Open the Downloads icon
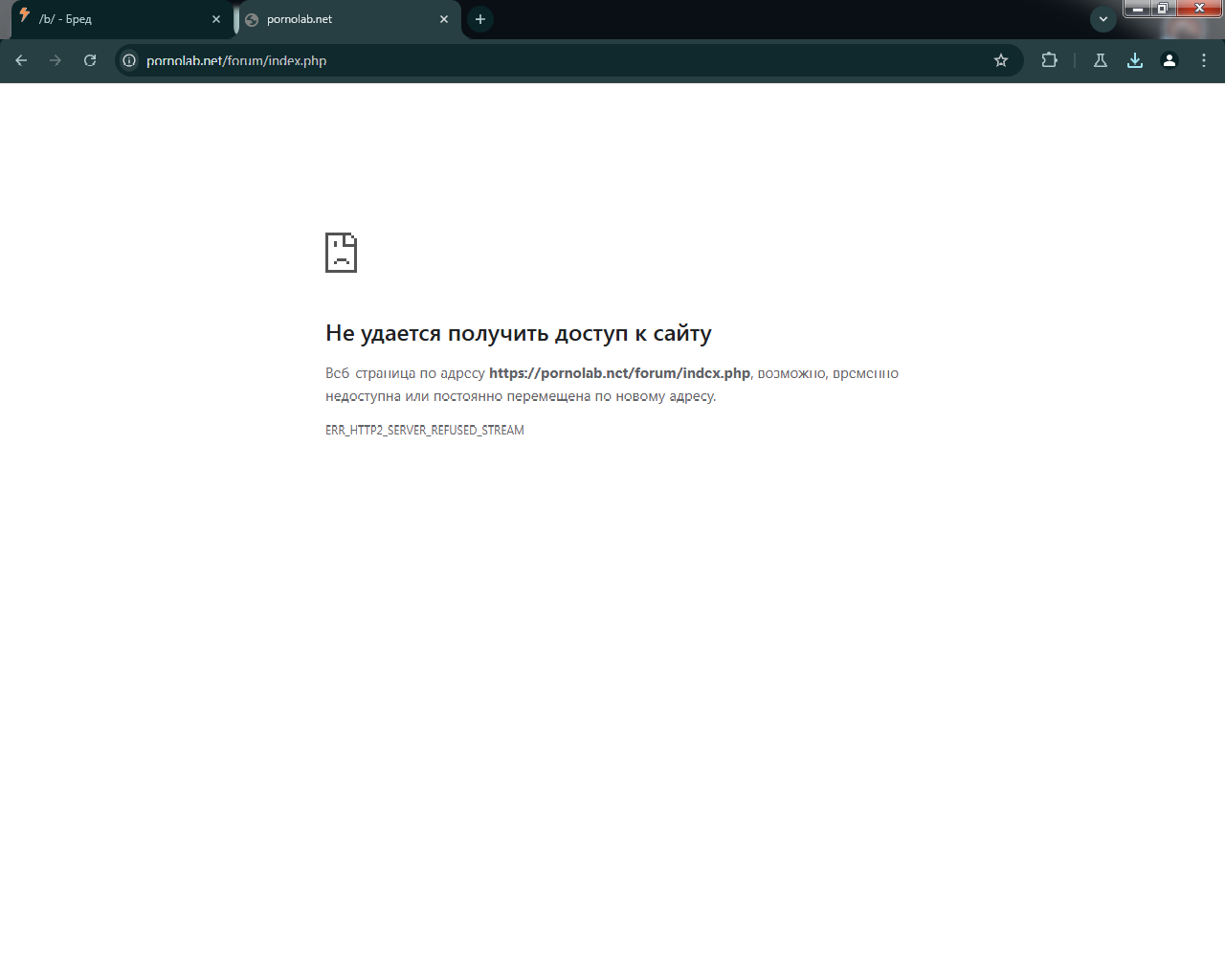This screenshot has height=980, width=1225. pyautogui.click(x=1135, y=60)
